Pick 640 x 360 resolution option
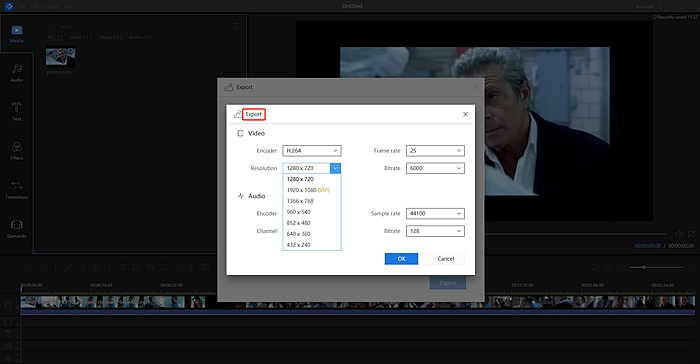 coord(312,234)
